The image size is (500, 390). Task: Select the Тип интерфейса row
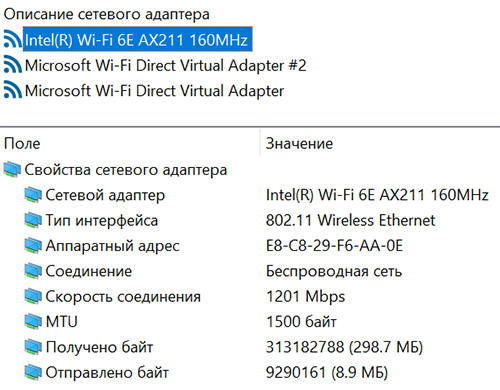pyautogui.click(x=250, y=220)
